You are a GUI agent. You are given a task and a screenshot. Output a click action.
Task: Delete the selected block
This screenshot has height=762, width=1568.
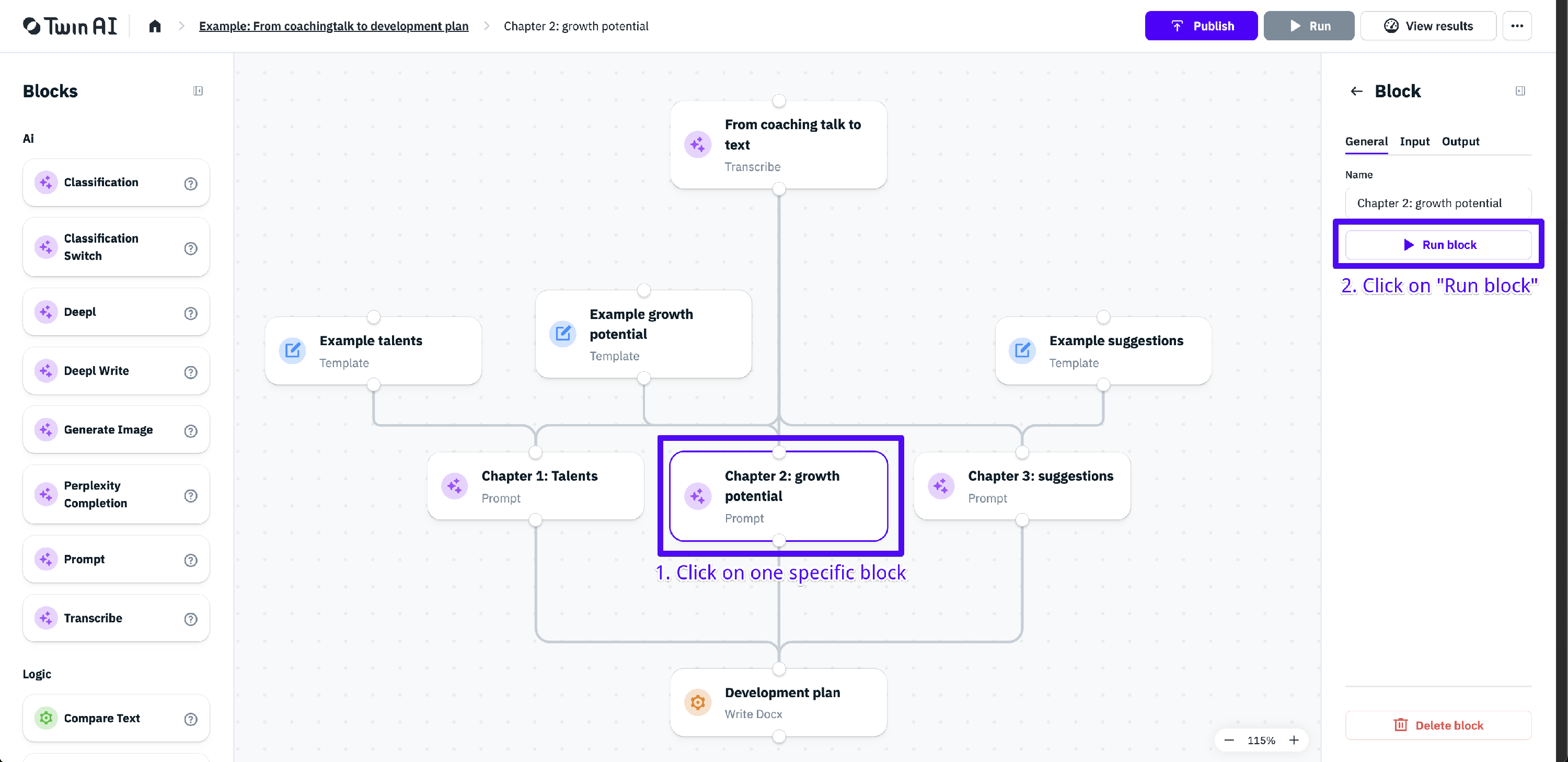(x=1438, y=725)
